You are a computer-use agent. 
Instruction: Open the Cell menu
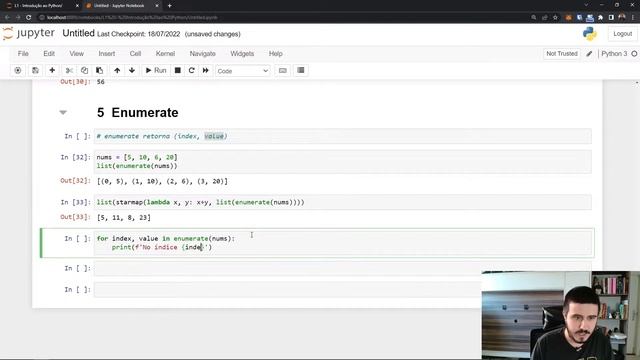point(135,53)
